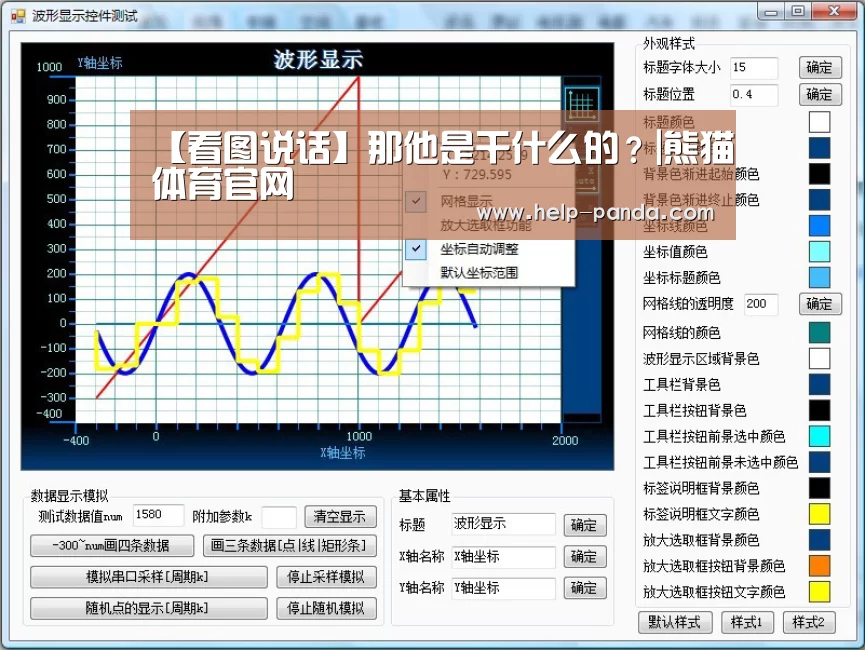This screenshot has height=650, width=865.
Task: Click the 停止随机模拟 button
Action: pos(326,608)
